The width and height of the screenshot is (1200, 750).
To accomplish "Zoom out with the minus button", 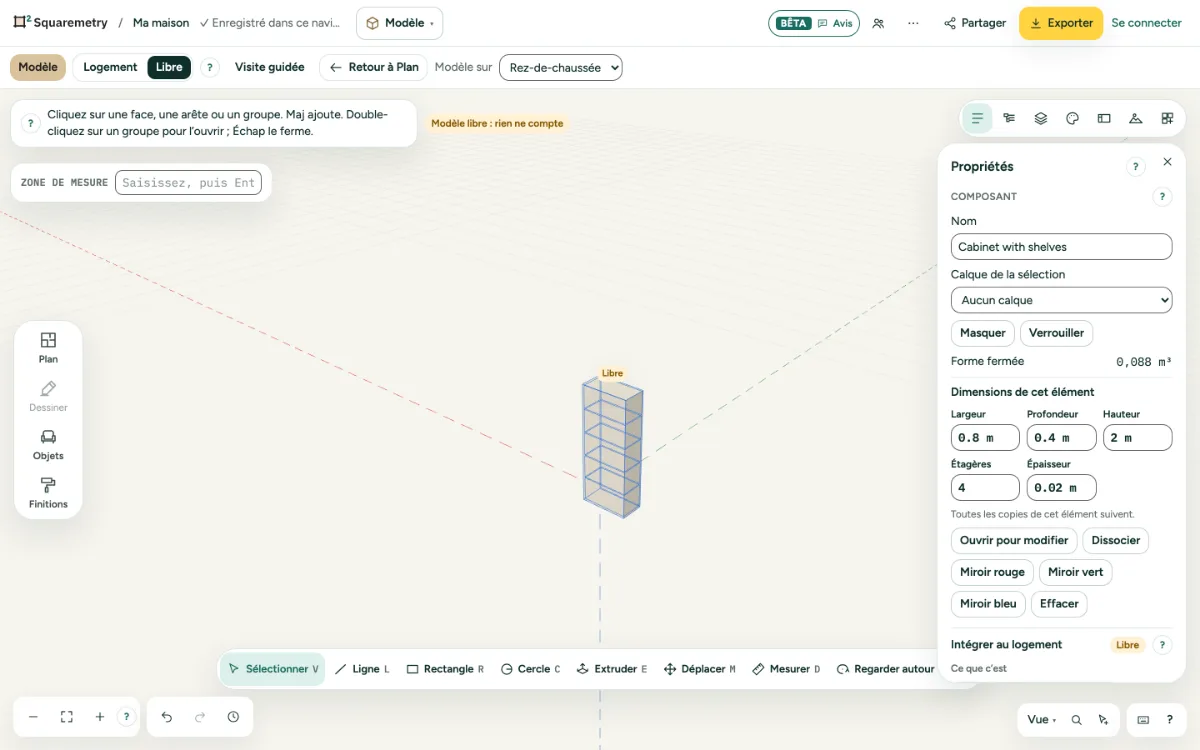I will [x=33, y=717].
